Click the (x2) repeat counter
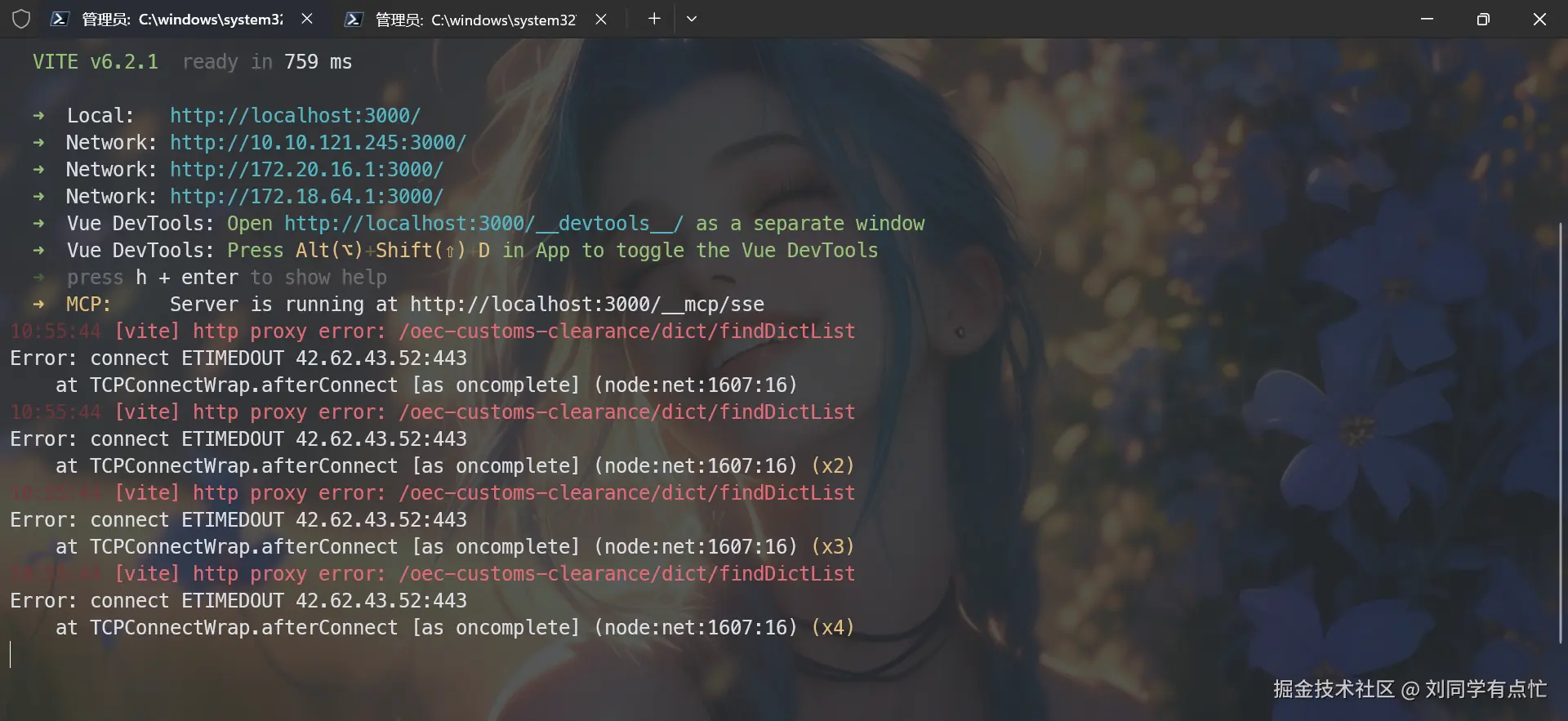Viewport: 1568px width, 721px height. 832,466
